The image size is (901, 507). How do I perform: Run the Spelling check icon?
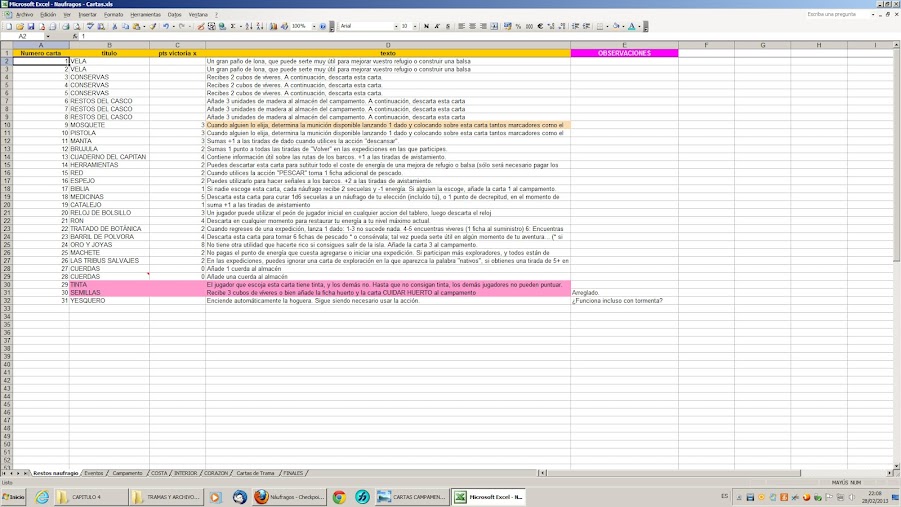pyautogui.click(x=90, y=26)
